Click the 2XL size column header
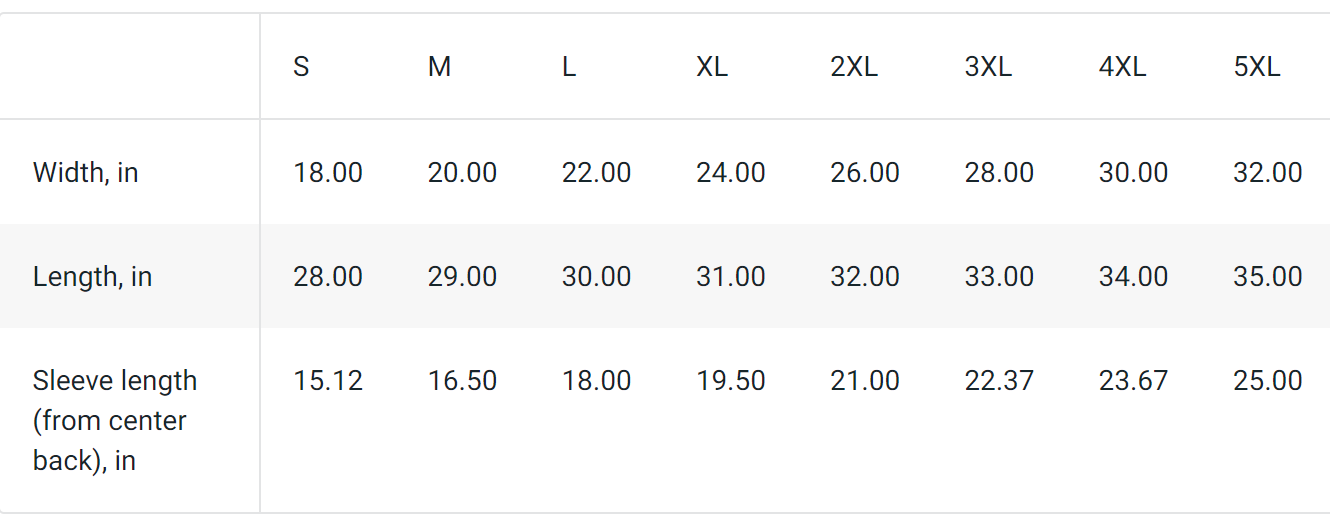1330x520 pixels. [854, 67]
